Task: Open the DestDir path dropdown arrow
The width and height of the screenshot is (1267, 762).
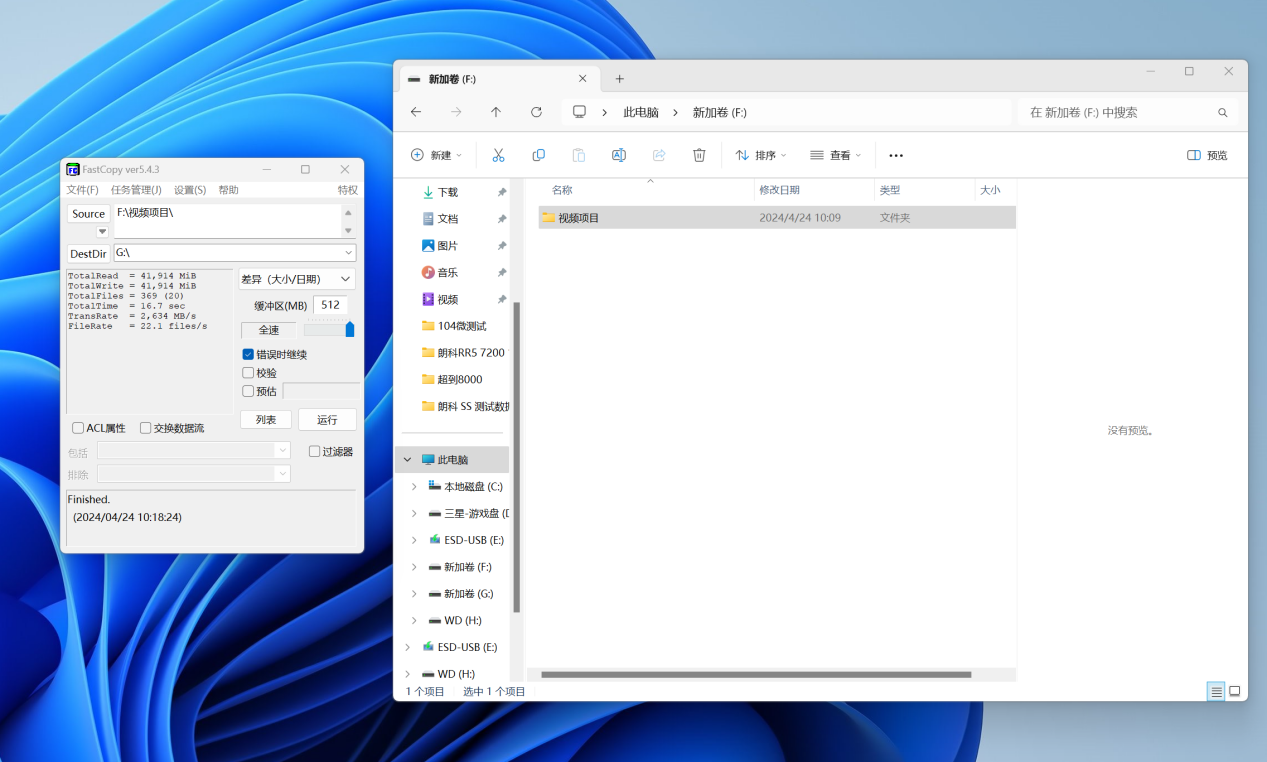Action: [x=348, y=253]
